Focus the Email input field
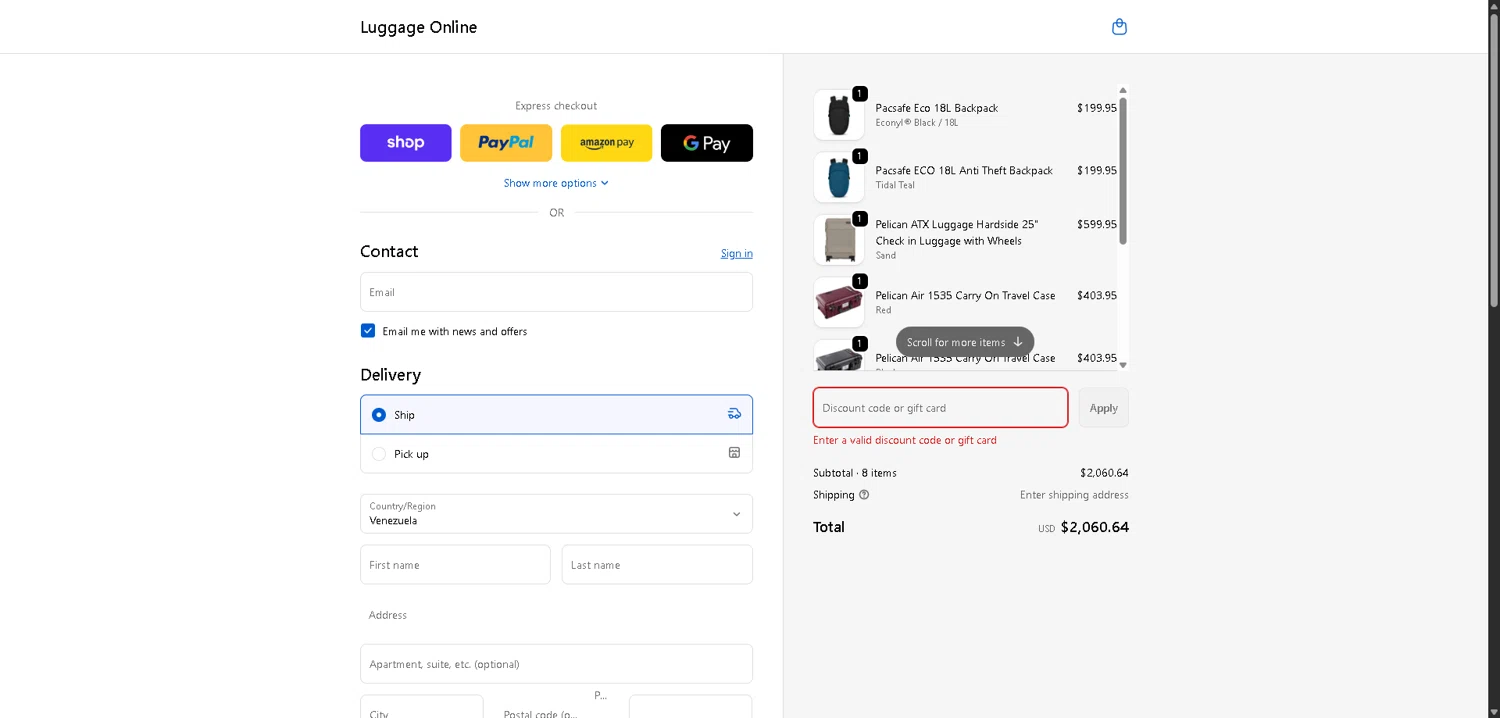 (x=556, y=292)
